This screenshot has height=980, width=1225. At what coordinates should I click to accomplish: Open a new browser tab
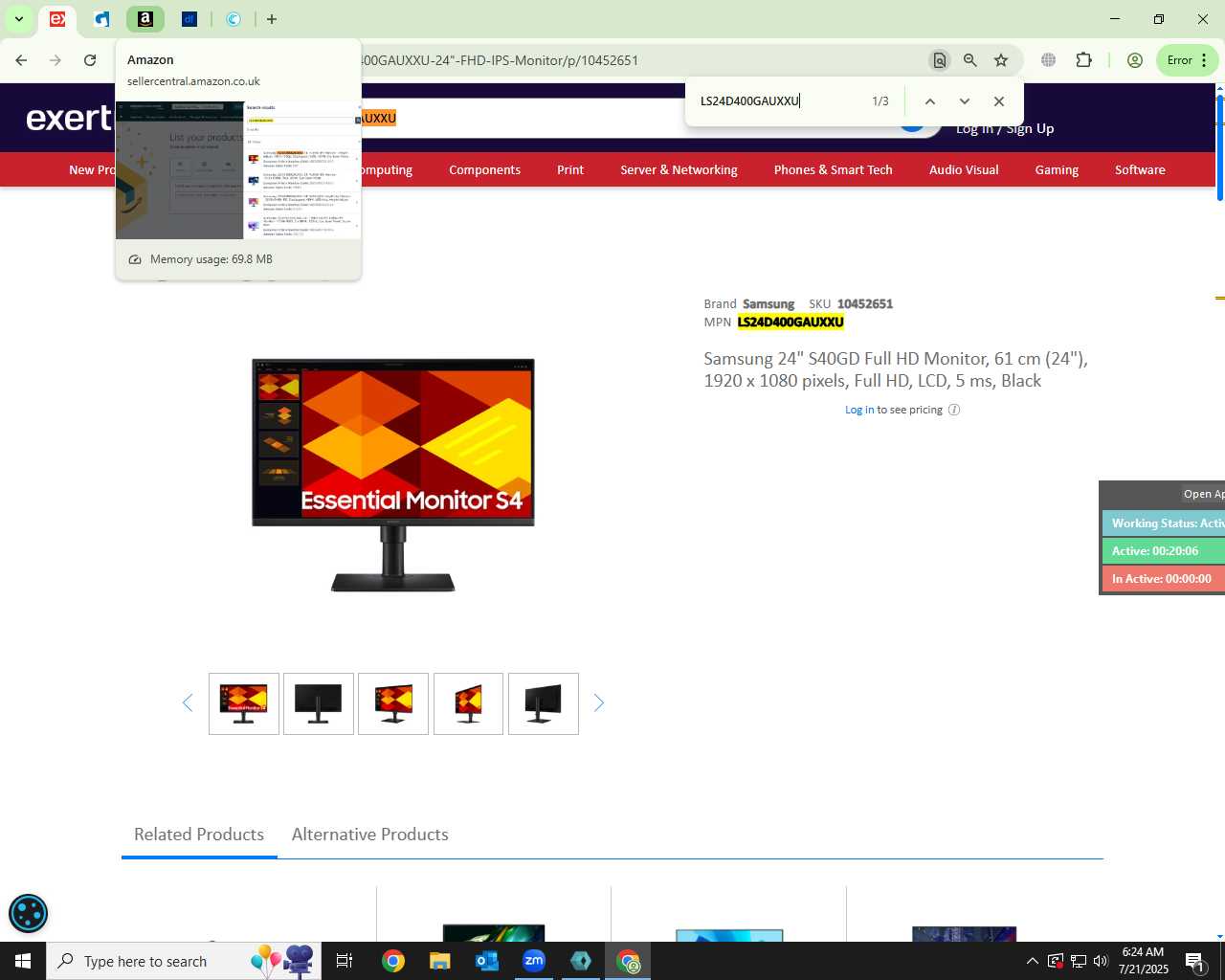pyautogui.click(x=272, y=19)
